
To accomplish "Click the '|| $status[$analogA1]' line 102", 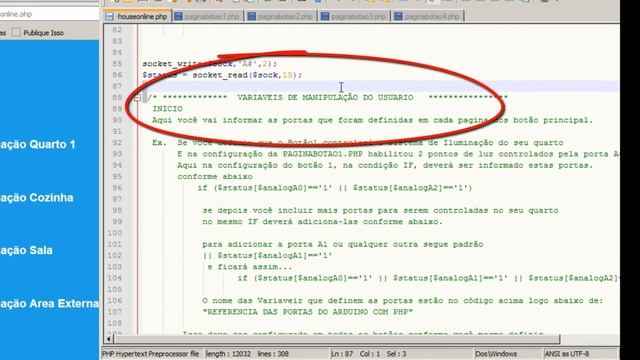I will tap(267, 256).
